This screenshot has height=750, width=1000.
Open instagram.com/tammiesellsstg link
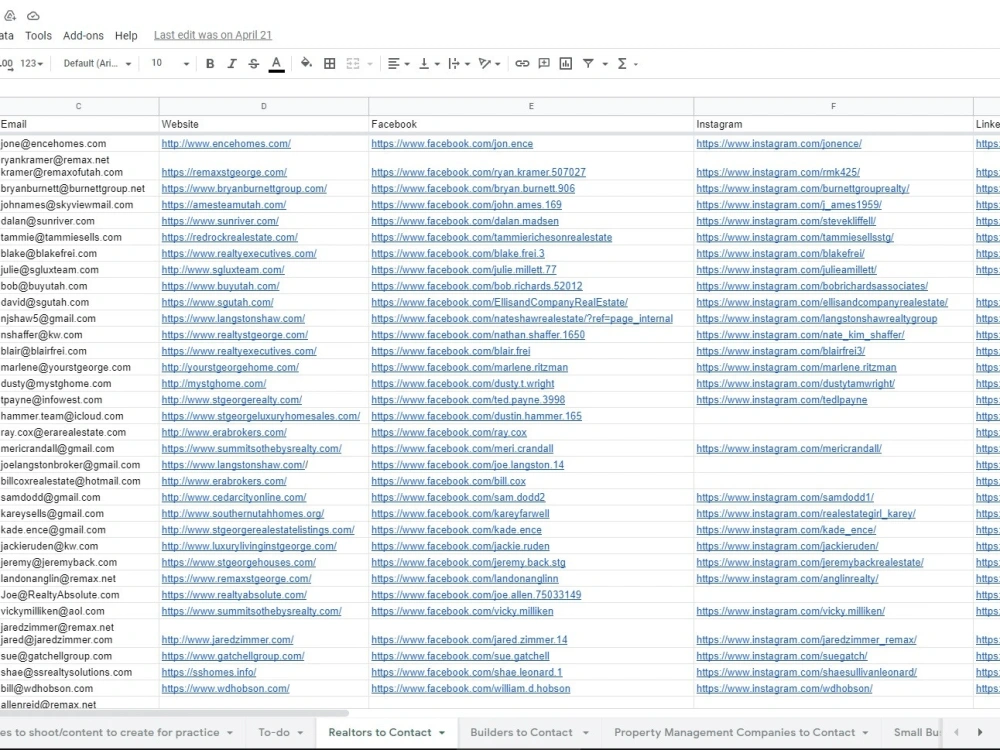[x=795, y=237]
